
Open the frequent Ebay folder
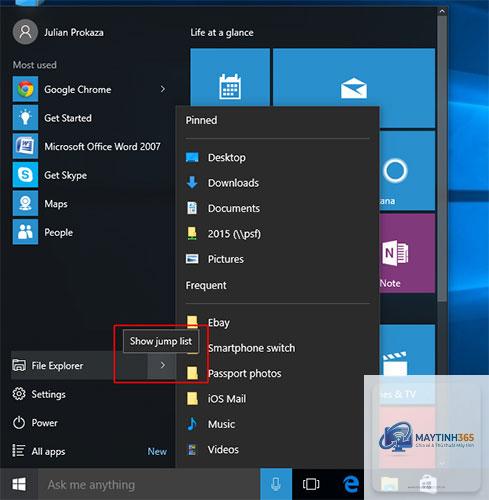coord(277,322)
